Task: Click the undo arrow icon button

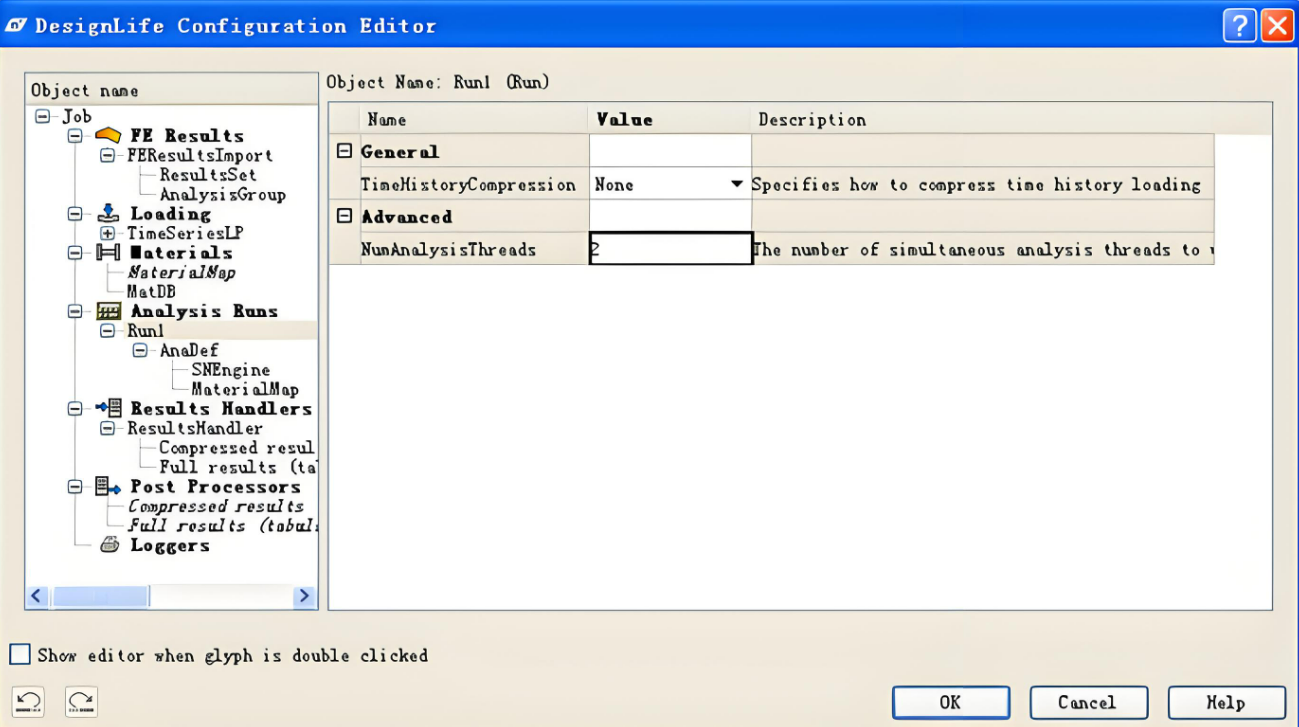Action: (28, 701)
